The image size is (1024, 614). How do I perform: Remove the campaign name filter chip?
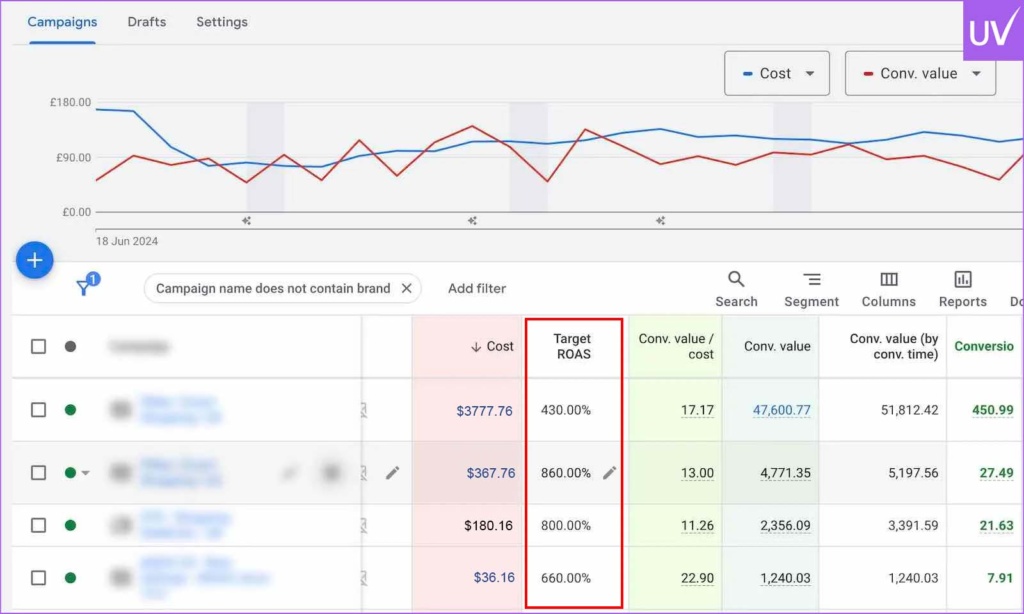pyautogui.click(x=406, y=288)
